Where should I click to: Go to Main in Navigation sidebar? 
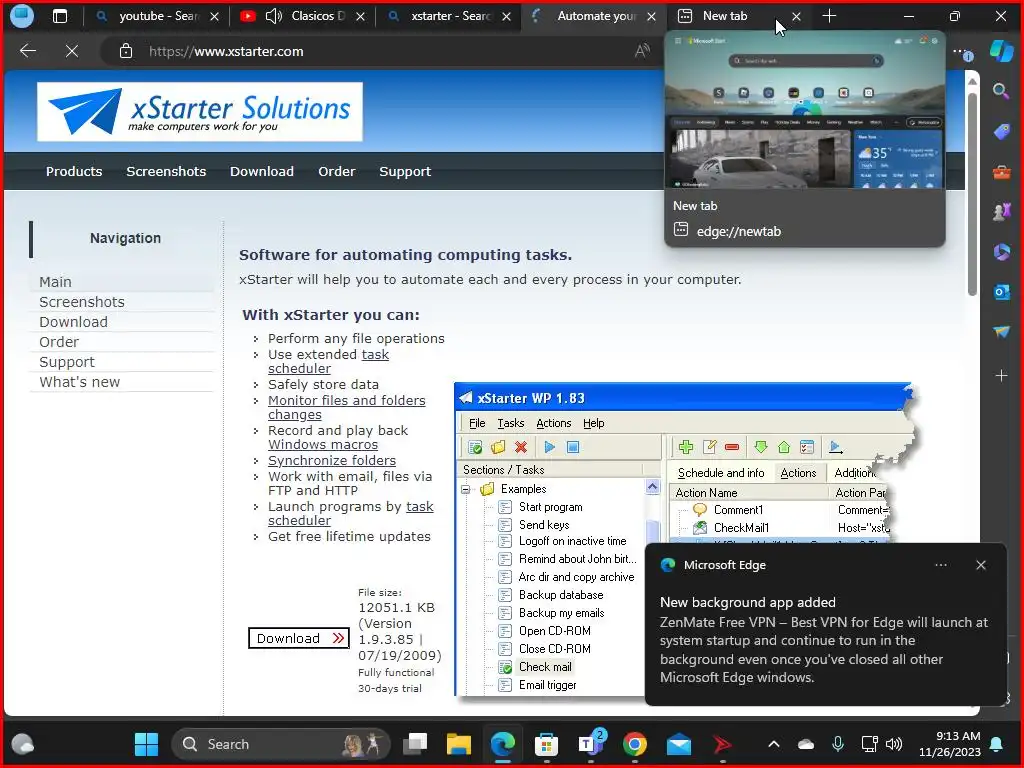[56, 281]
